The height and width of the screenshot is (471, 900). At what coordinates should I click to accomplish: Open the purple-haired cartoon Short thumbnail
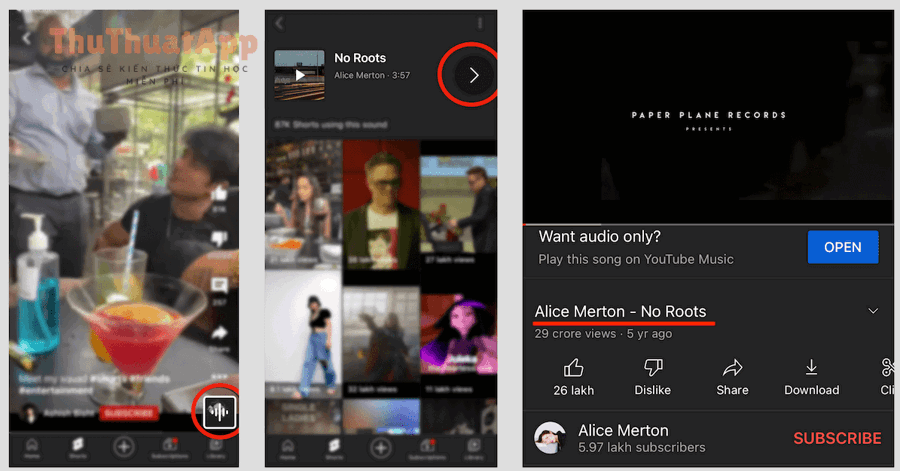459,334
